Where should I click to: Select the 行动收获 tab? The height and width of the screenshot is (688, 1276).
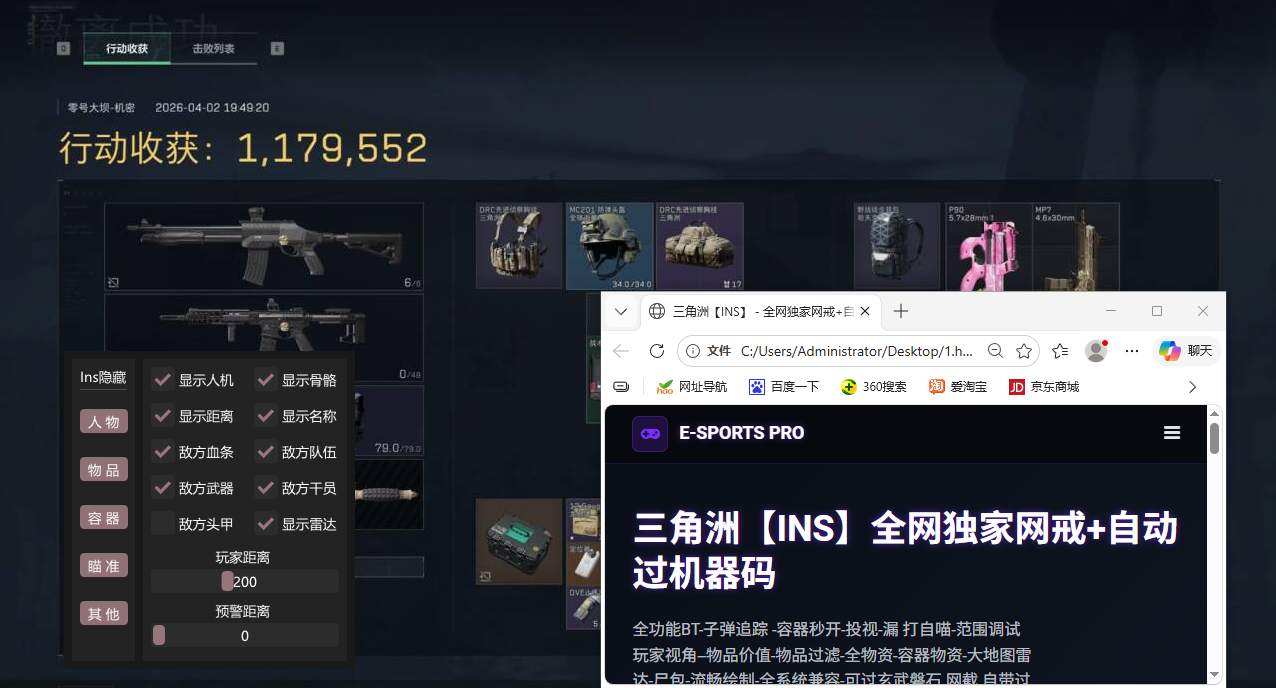click(x=127, y=48)
